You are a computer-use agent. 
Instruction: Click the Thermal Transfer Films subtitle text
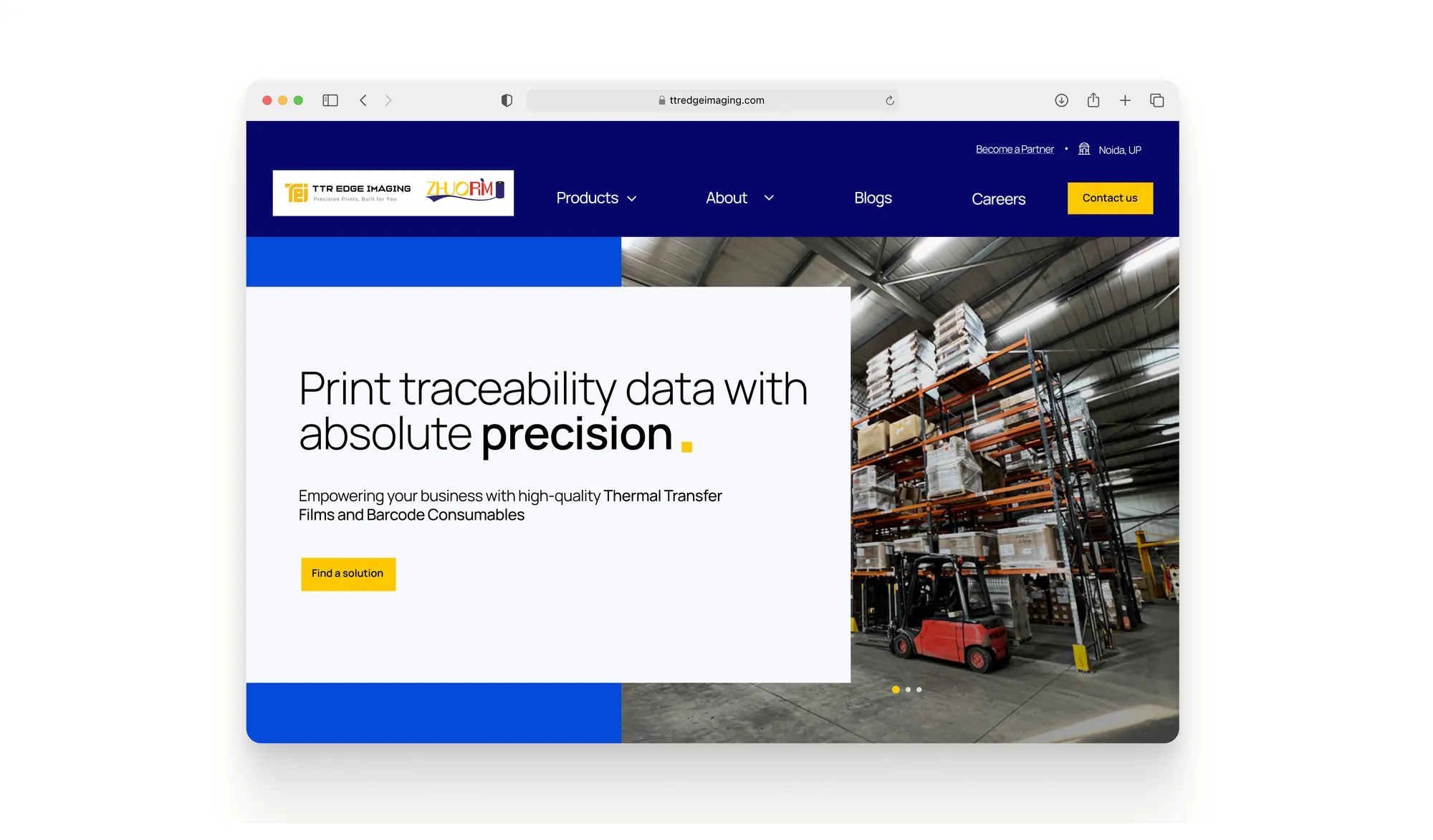click(510, 506)
